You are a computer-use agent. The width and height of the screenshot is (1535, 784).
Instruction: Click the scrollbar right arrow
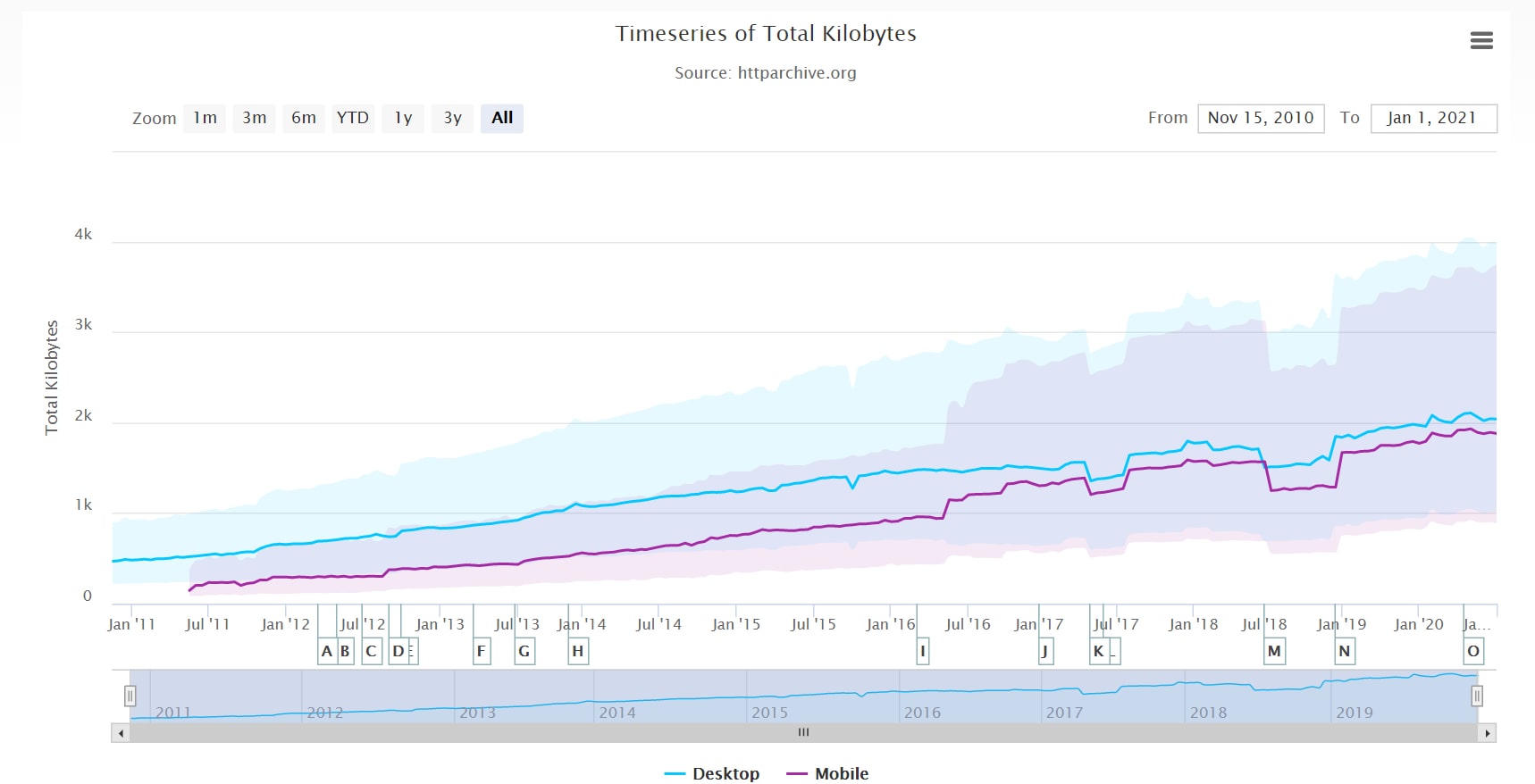[1487, 733]
